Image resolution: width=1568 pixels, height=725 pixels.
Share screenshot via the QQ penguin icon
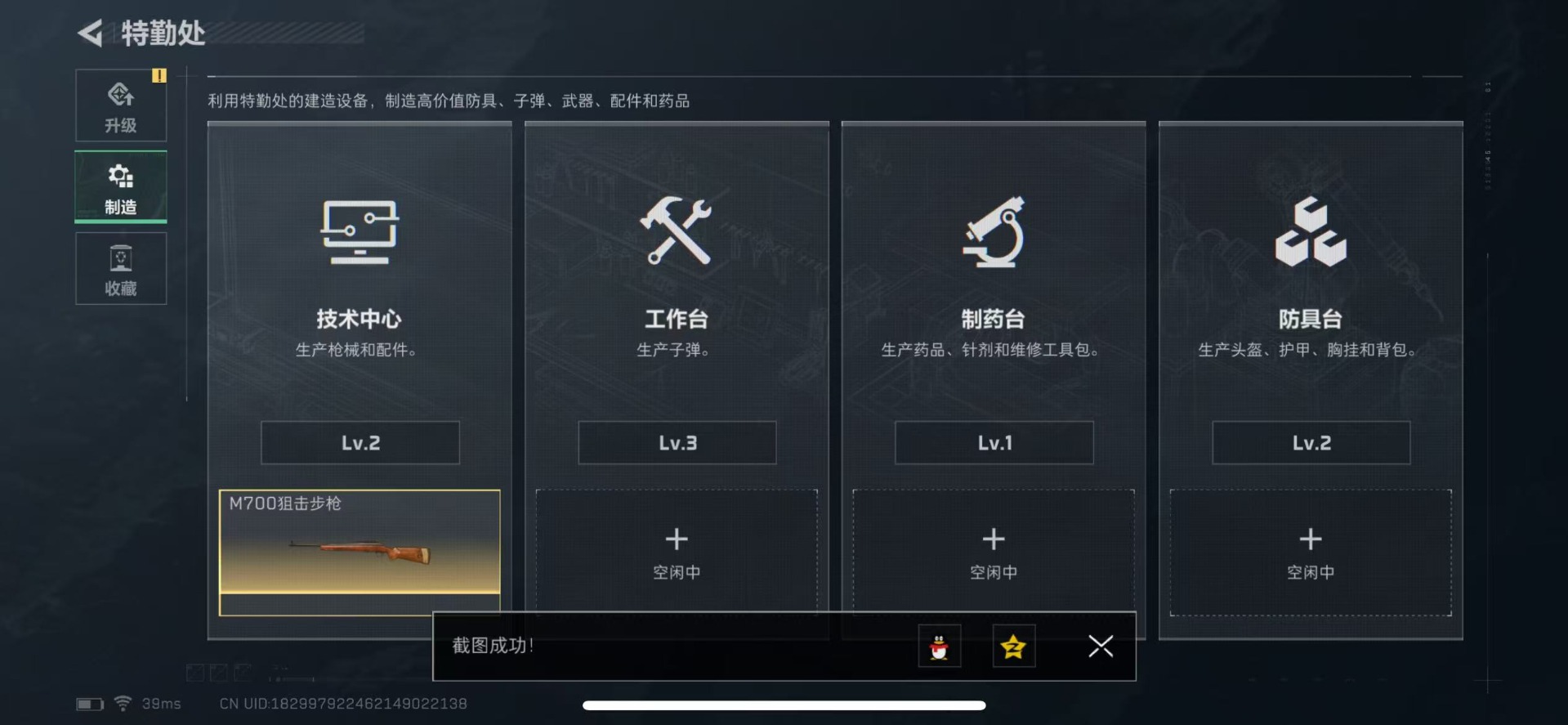coord(939,647)
